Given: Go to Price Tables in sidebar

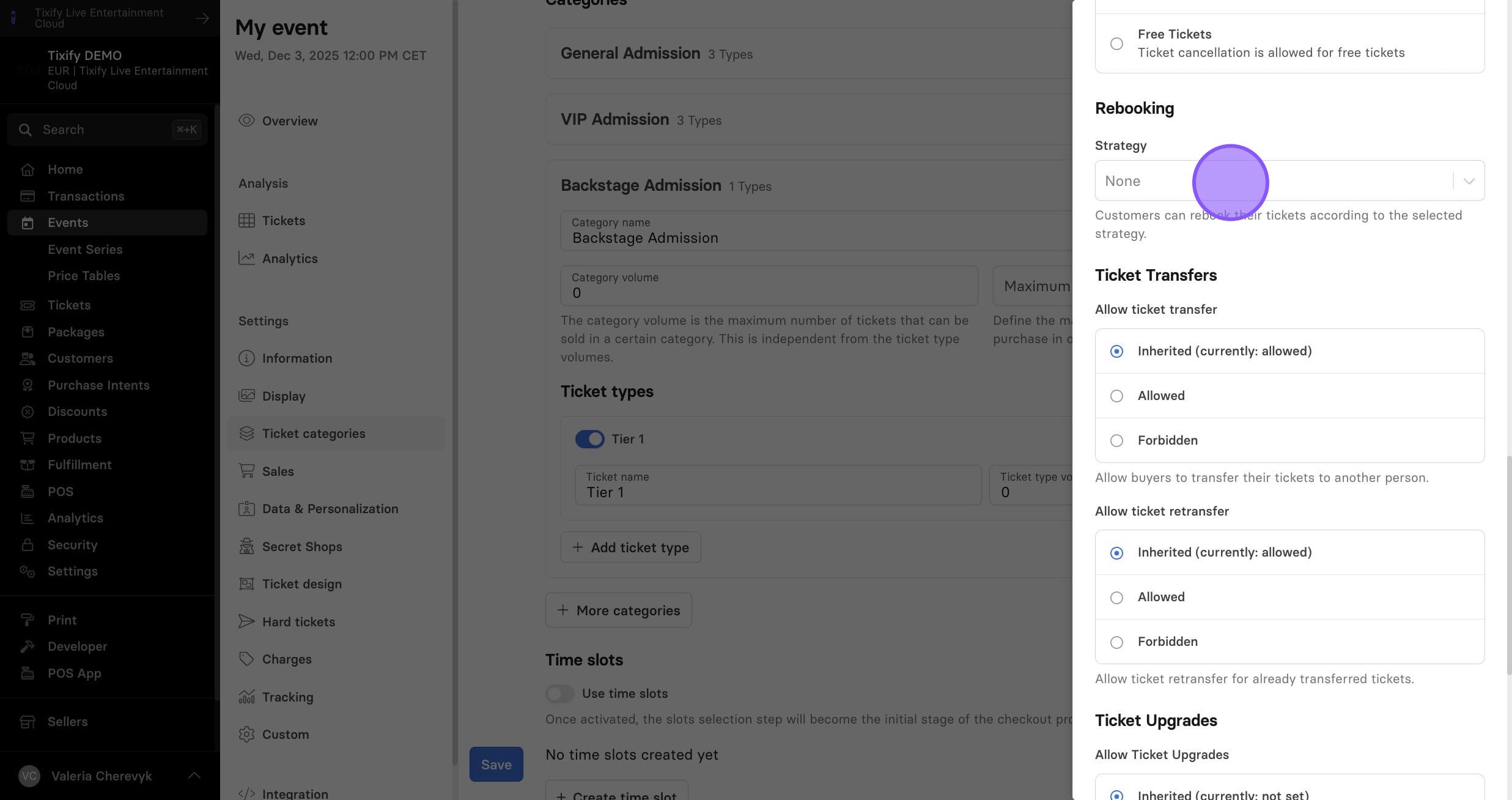Looking at the screenshot, I should [84, 276].
